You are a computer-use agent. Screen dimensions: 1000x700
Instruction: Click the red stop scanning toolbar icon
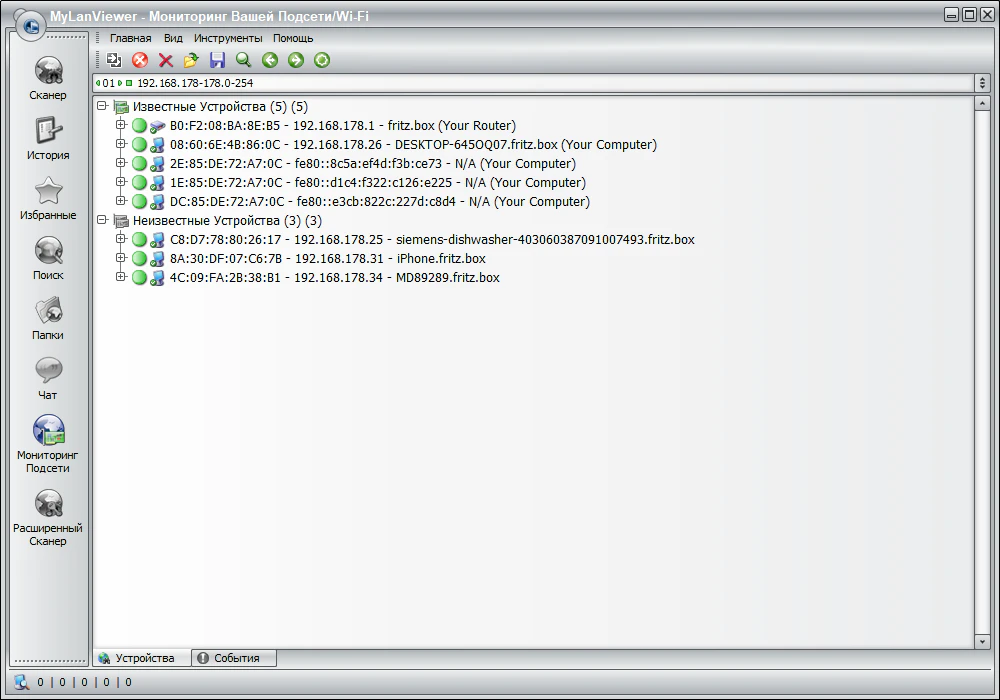click(140, 61)
